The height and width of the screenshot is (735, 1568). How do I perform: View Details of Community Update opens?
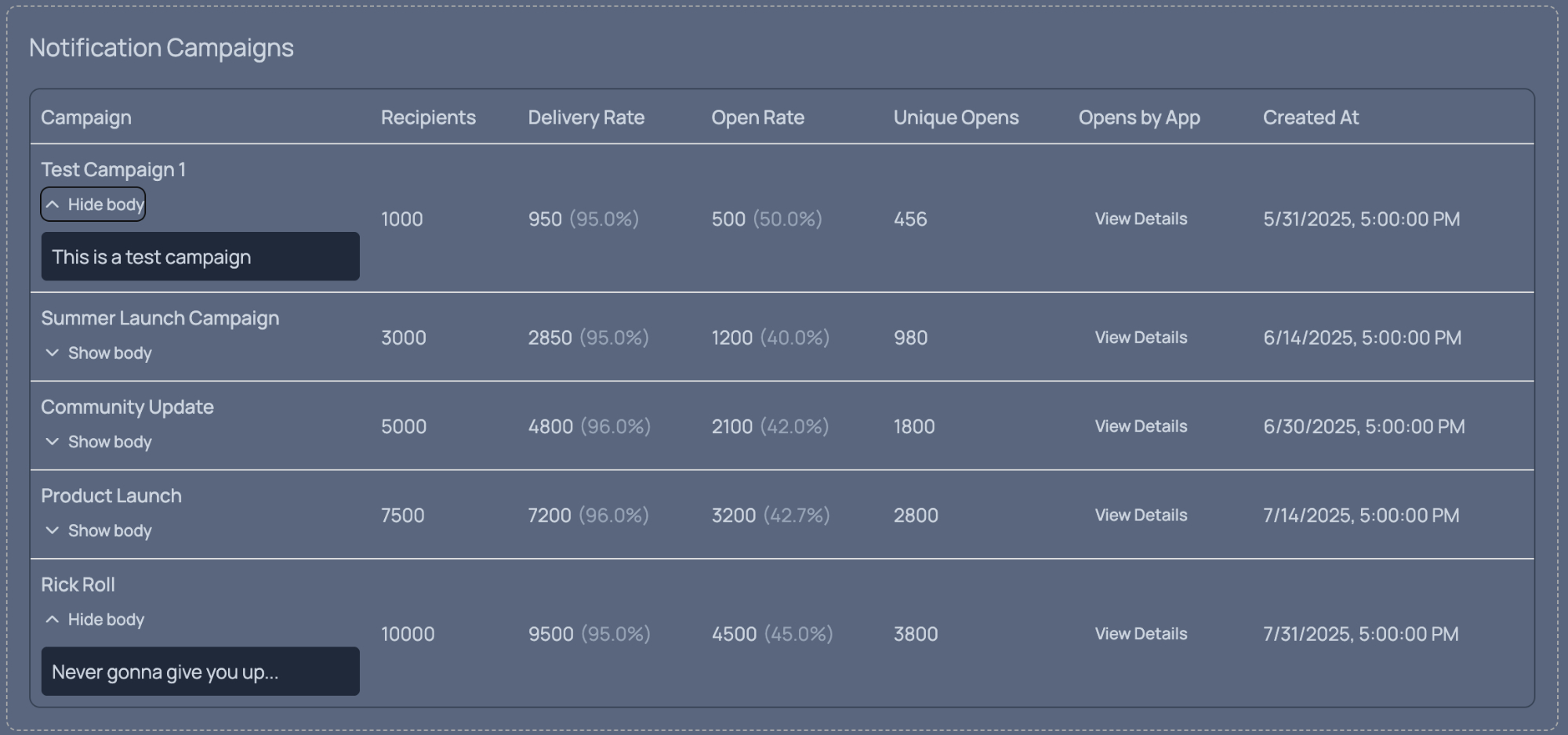point(1141,426)
